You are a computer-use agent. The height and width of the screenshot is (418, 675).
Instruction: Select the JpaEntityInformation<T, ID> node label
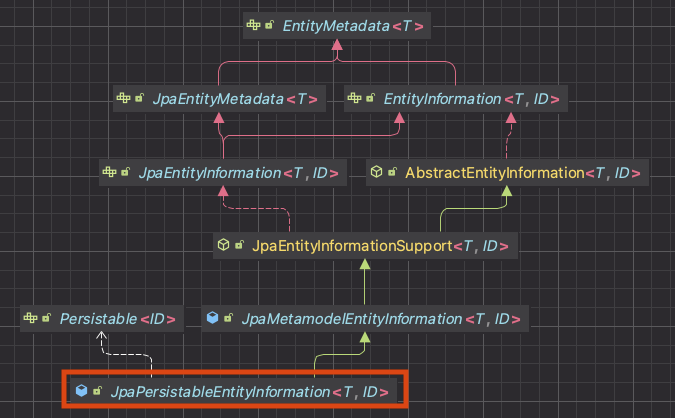(x=238, y=173)
